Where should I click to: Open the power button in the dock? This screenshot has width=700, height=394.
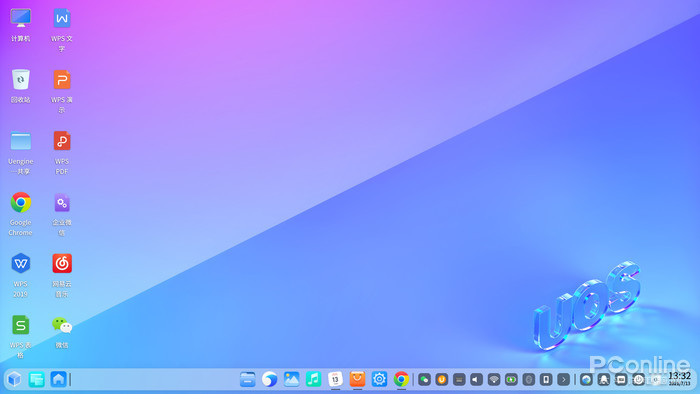click(638, 380)
